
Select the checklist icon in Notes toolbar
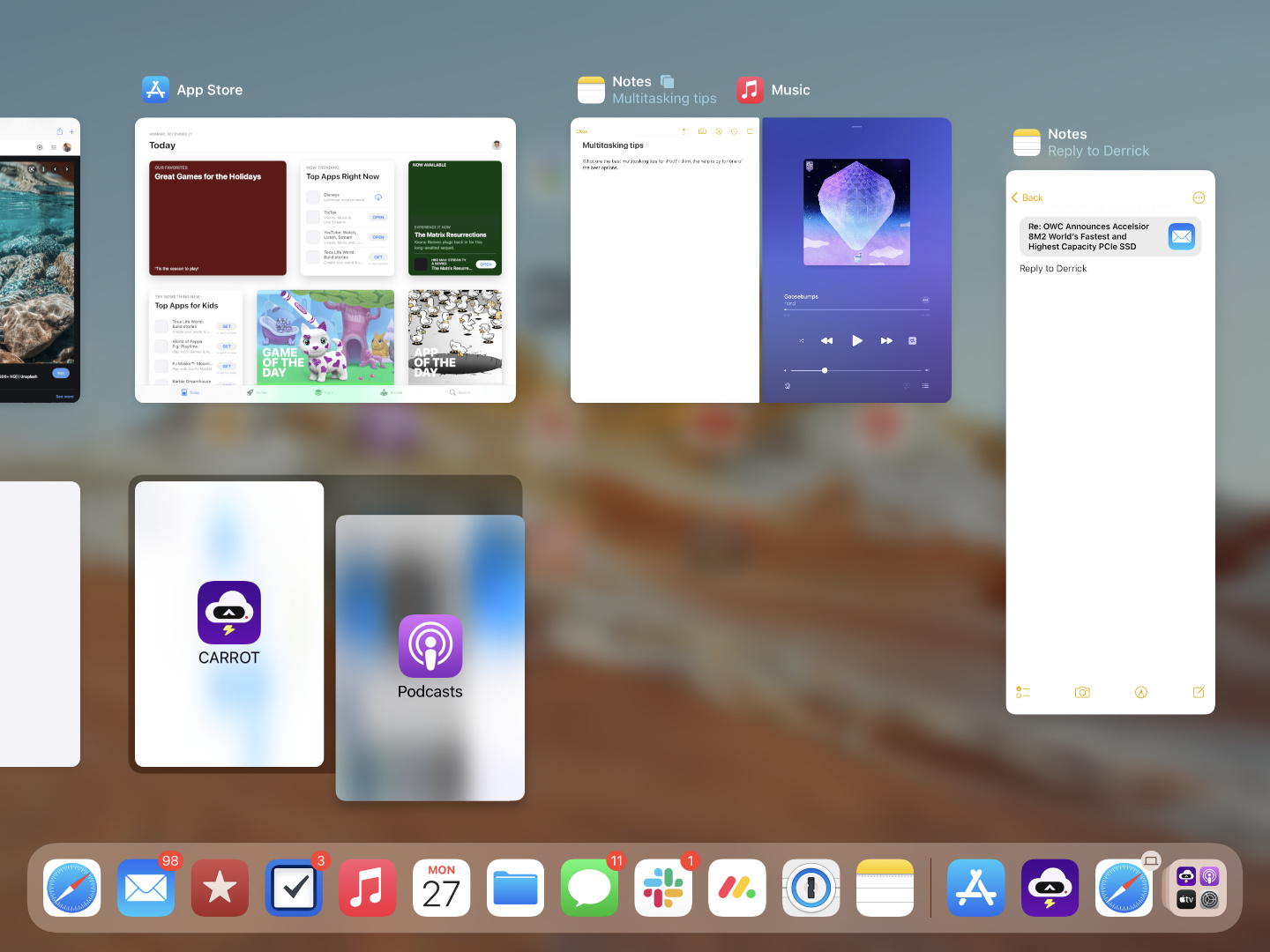pyautogui.click(x=1023, y=692)
